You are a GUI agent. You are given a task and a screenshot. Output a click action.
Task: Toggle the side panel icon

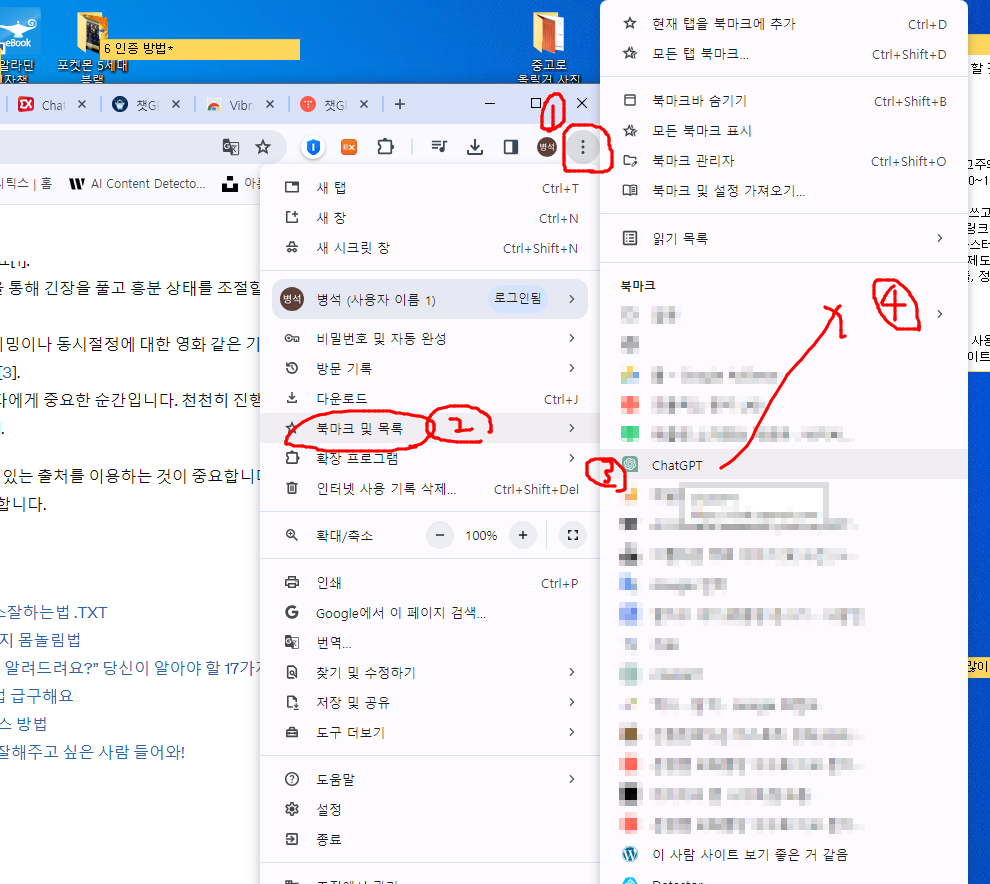click(x=511, y=148)
